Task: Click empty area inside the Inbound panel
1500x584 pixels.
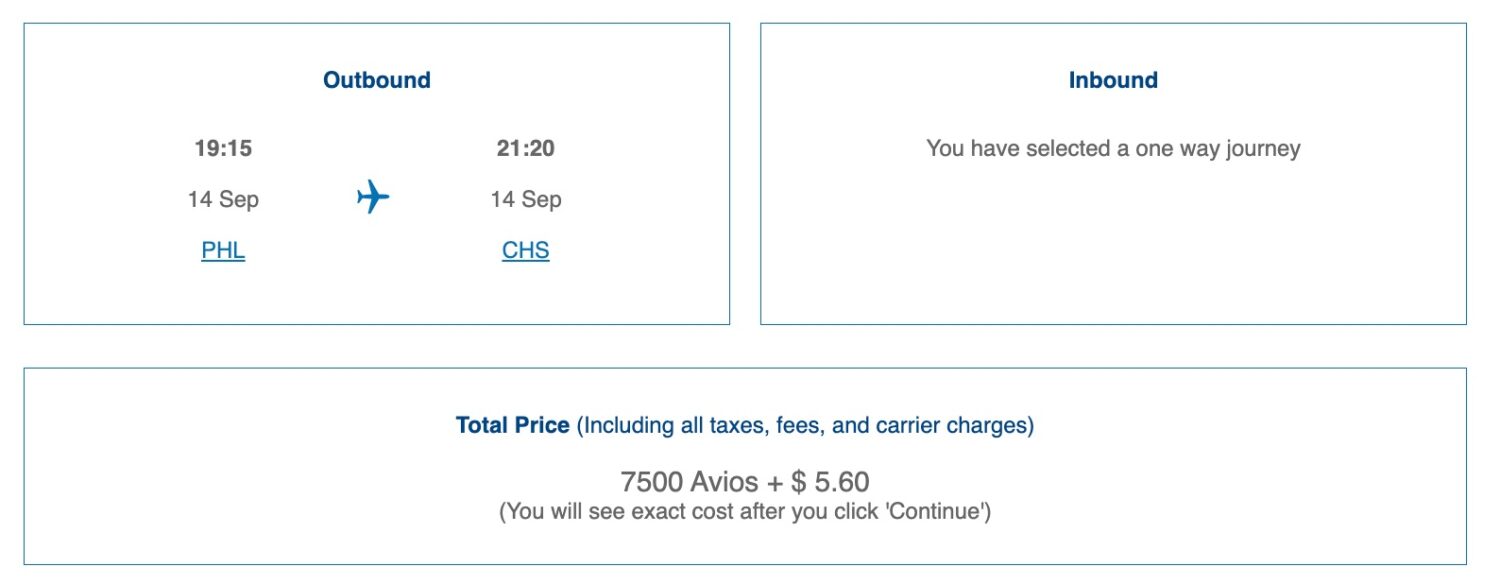Action: coord(1113,250)
